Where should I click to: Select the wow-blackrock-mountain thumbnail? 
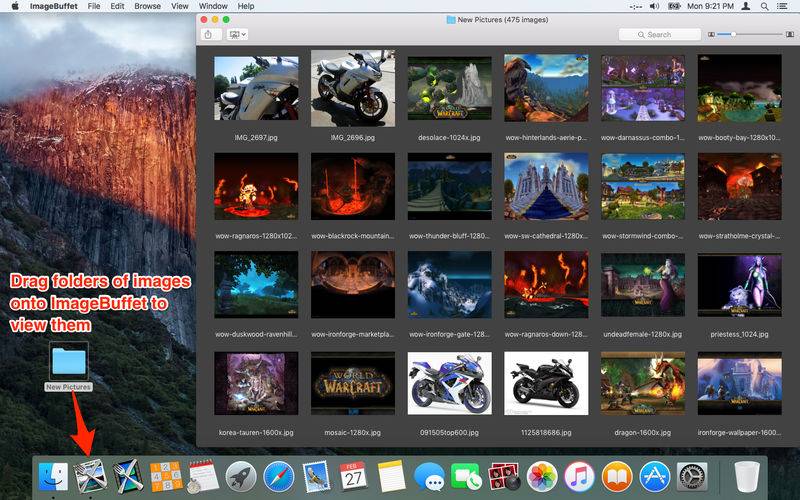coord(353,187)
